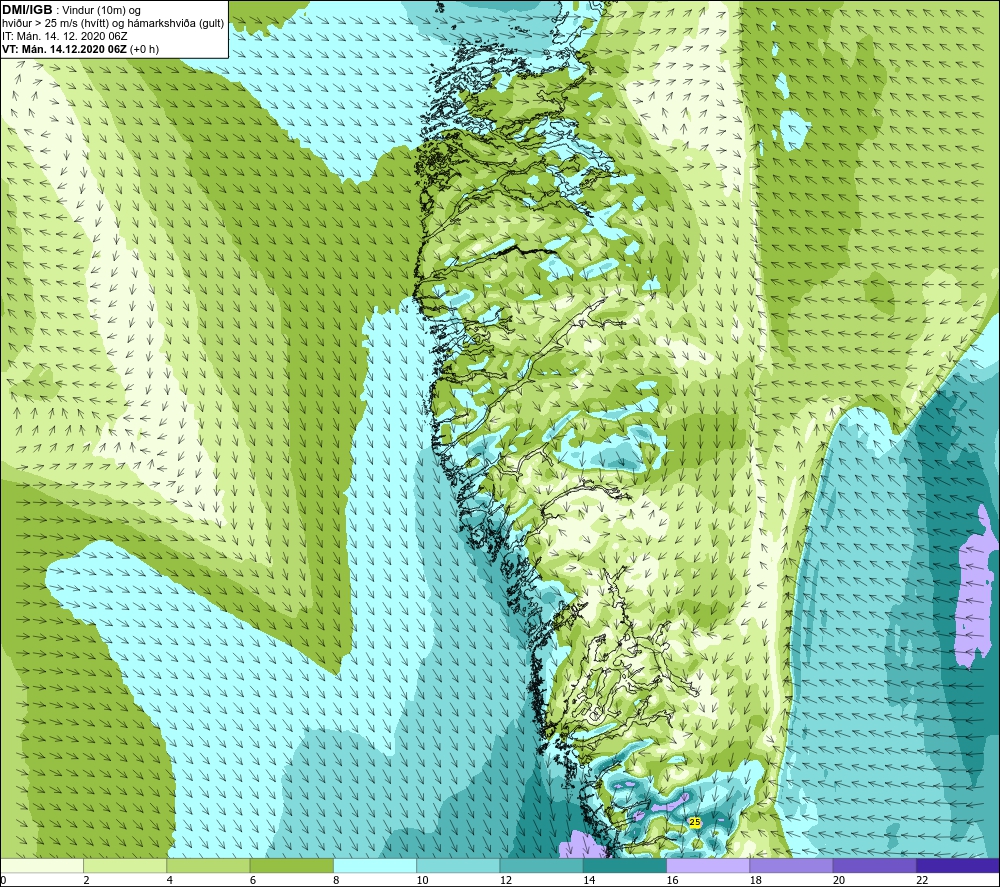Click the 12-14 m/s teal legend swatch

[x=541, y=865]
